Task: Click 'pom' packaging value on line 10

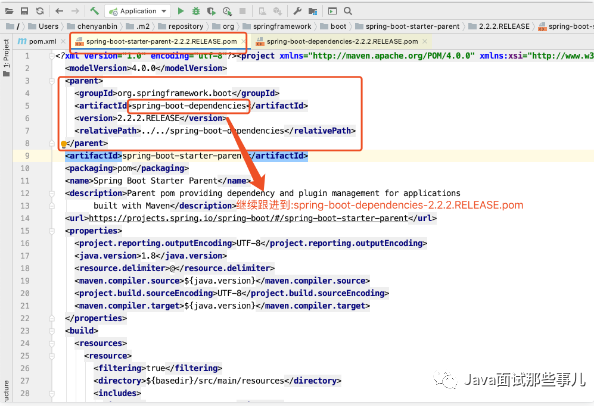Action: point(125,168)
